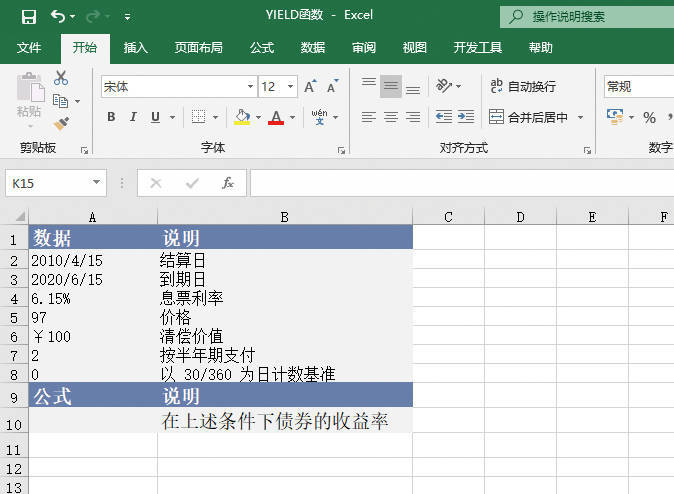Screen dimensions: 674x494
Task: Click the text orientation icon
Action: [446, 87]
